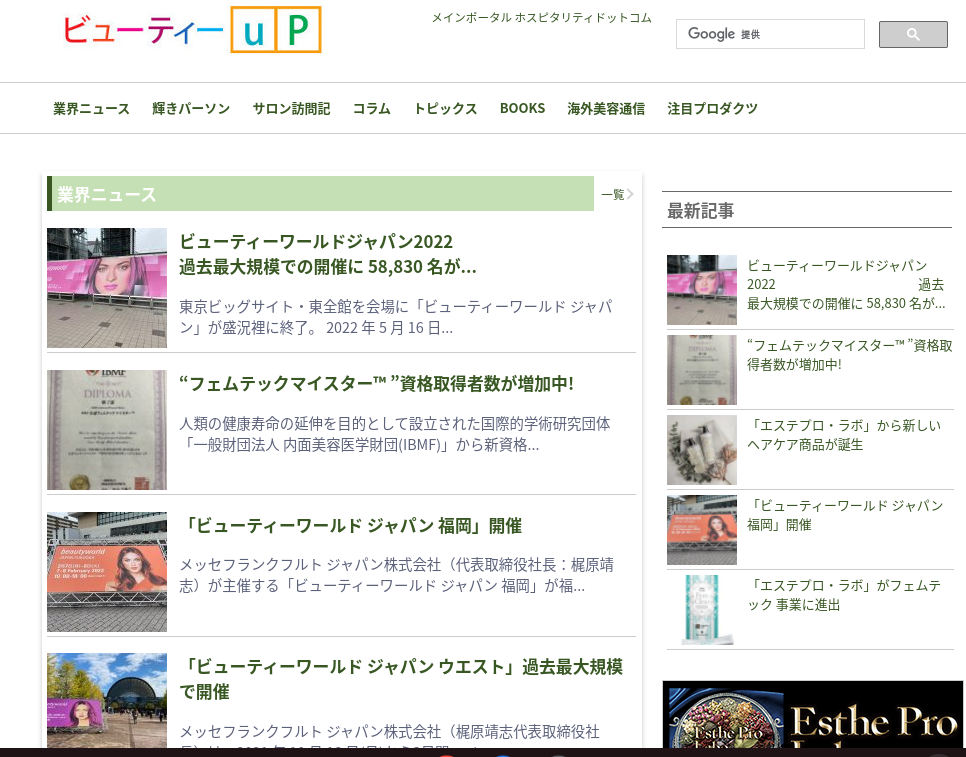Click excerpt starting 人類の健康寿命の延伸を目的

394,434
